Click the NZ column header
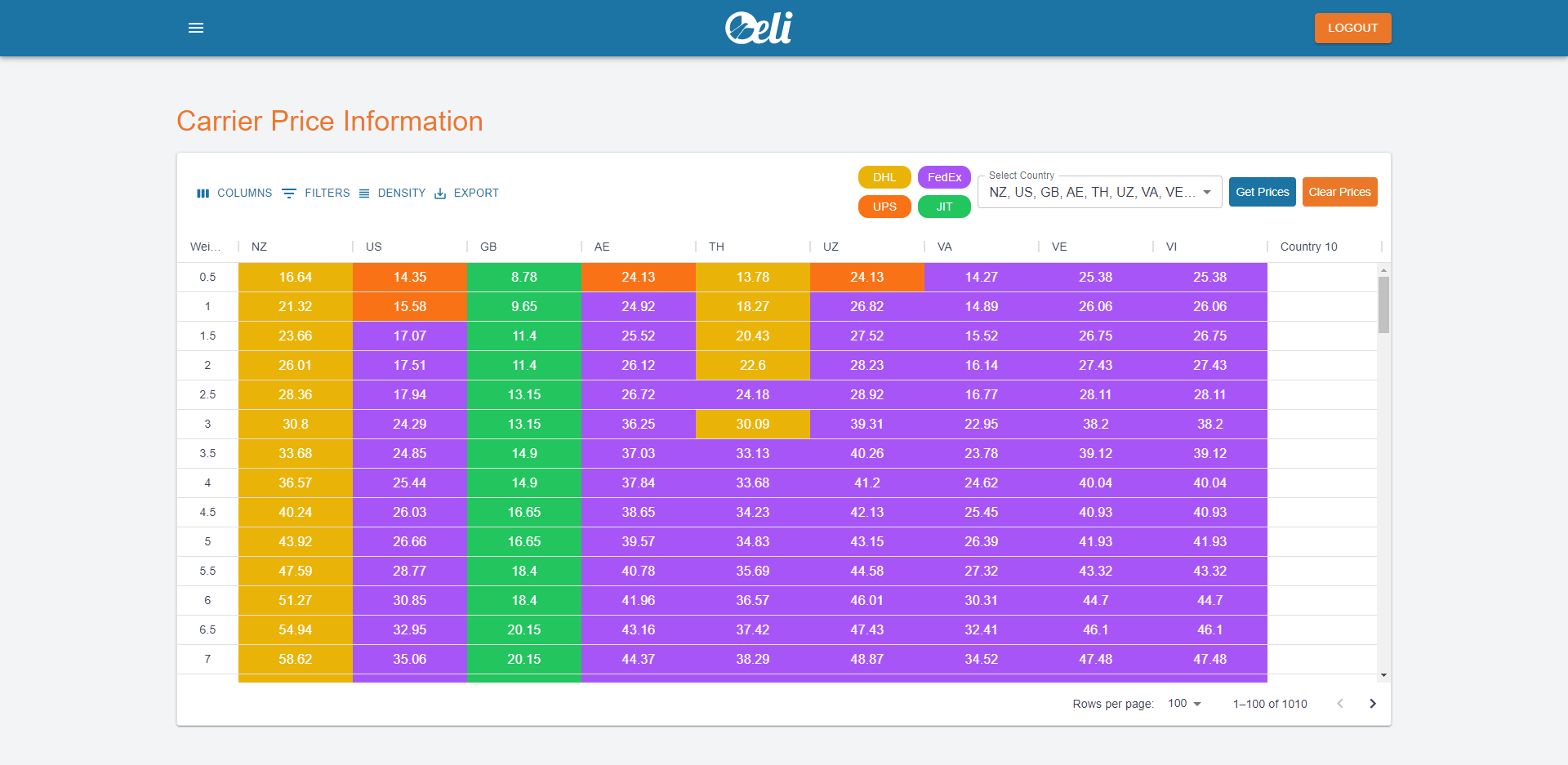This screenshot has width=1568, height=765. [x=260, y=247]
